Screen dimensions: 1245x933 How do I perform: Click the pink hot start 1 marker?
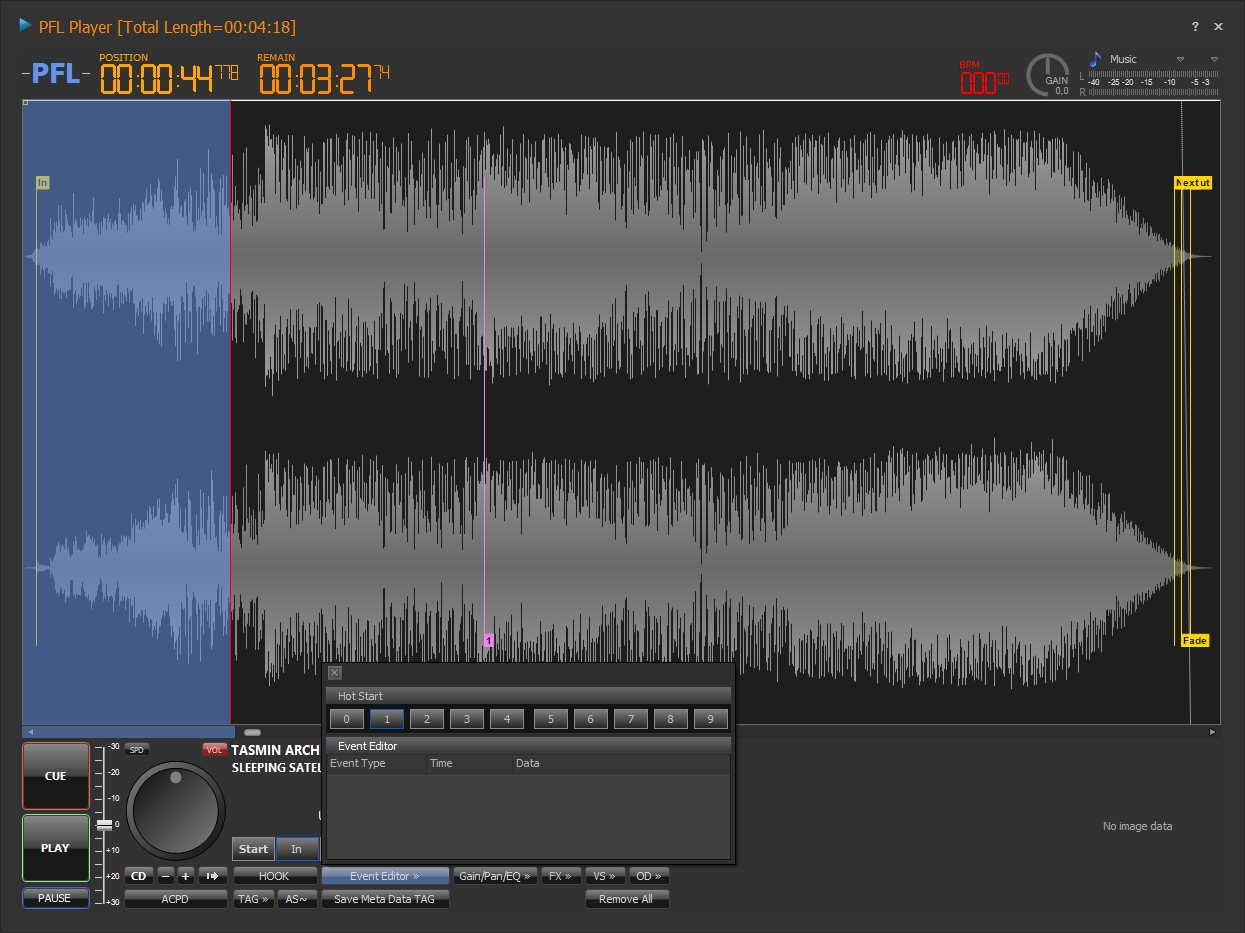pos(489,640)
